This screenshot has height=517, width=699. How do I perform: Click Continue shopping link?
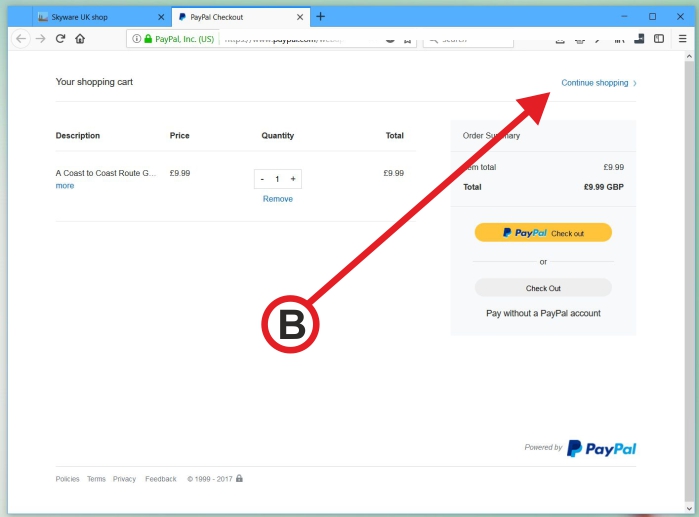(x=595, y=83)
